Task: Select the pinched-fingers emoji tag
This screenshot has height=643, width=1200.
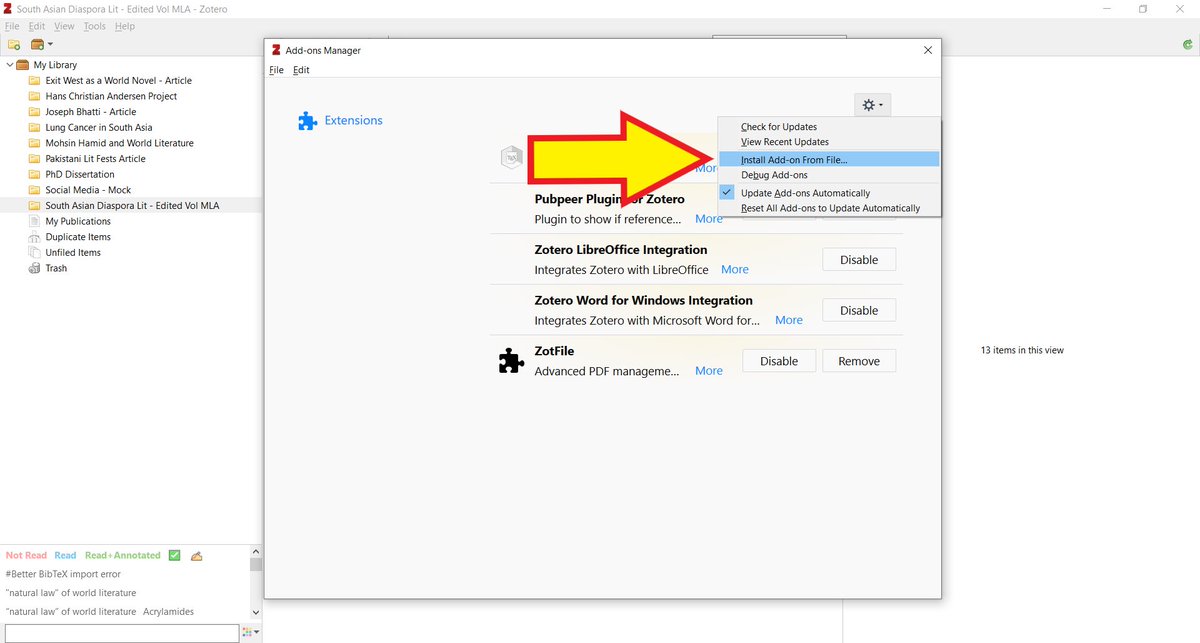Action: click(196, 555)
